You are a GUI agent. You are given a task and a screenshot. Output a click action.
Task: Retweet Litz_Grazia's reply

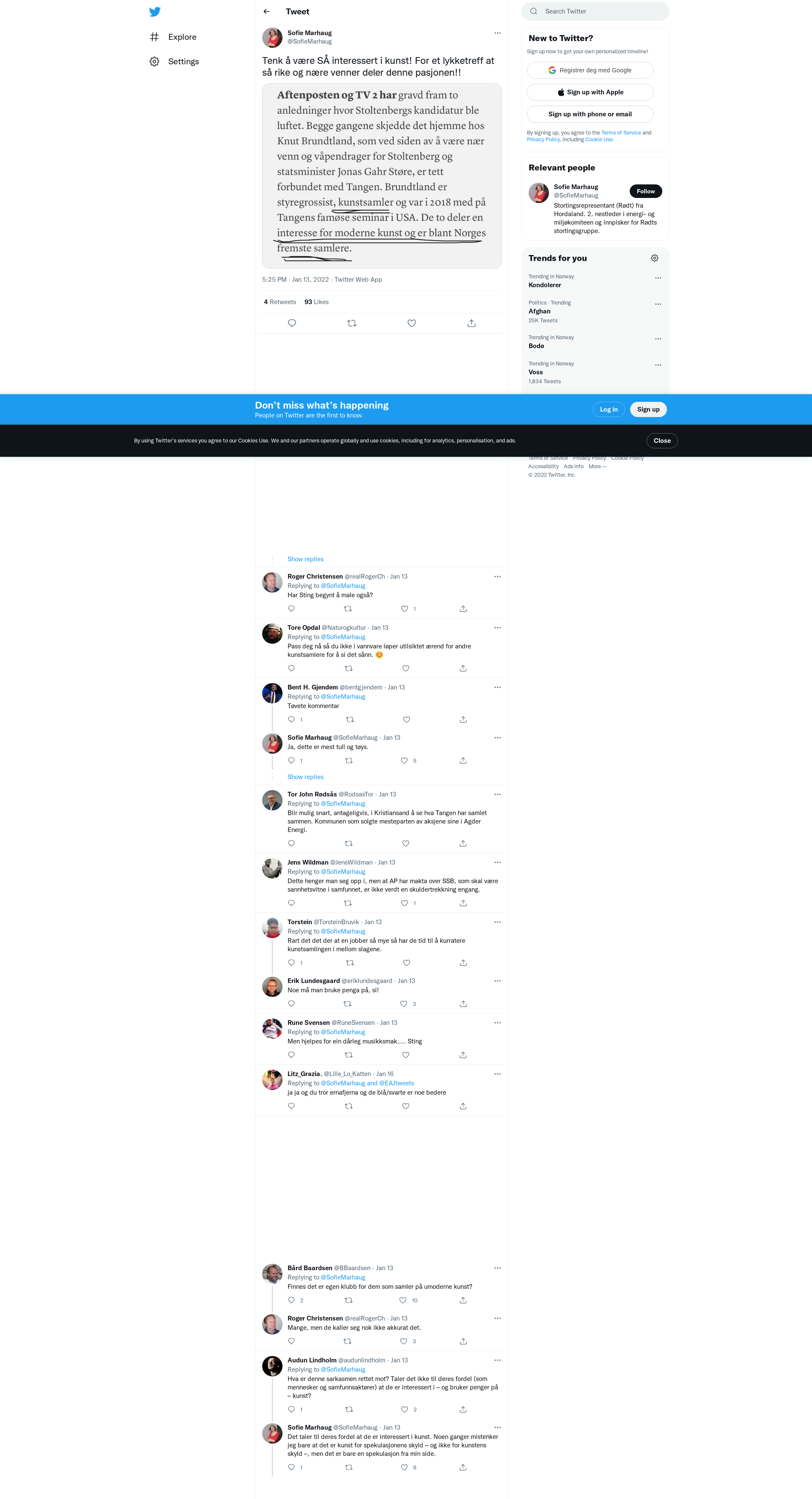coord(348,1106)
